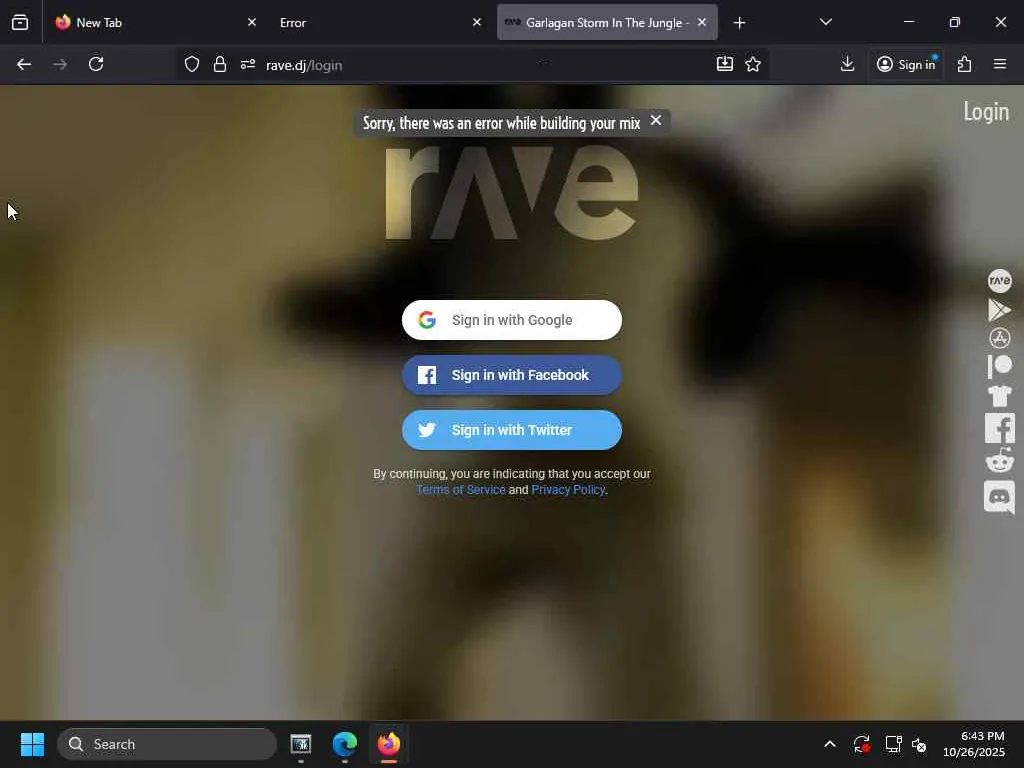Screen dimensions: 1024x768
Task: Open the extensions puzzle icon
Action: 965,64
